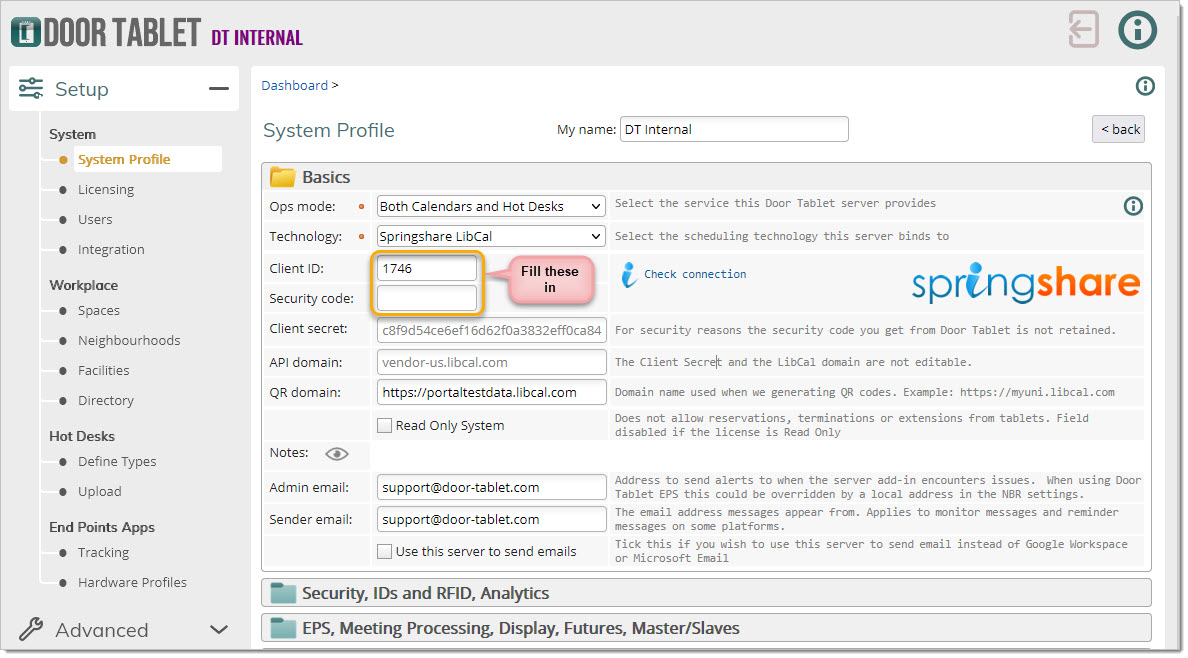This screenshot has width=1188, height=658.
Task: Click the Door Tablet logo
Action: coord(105,32)
